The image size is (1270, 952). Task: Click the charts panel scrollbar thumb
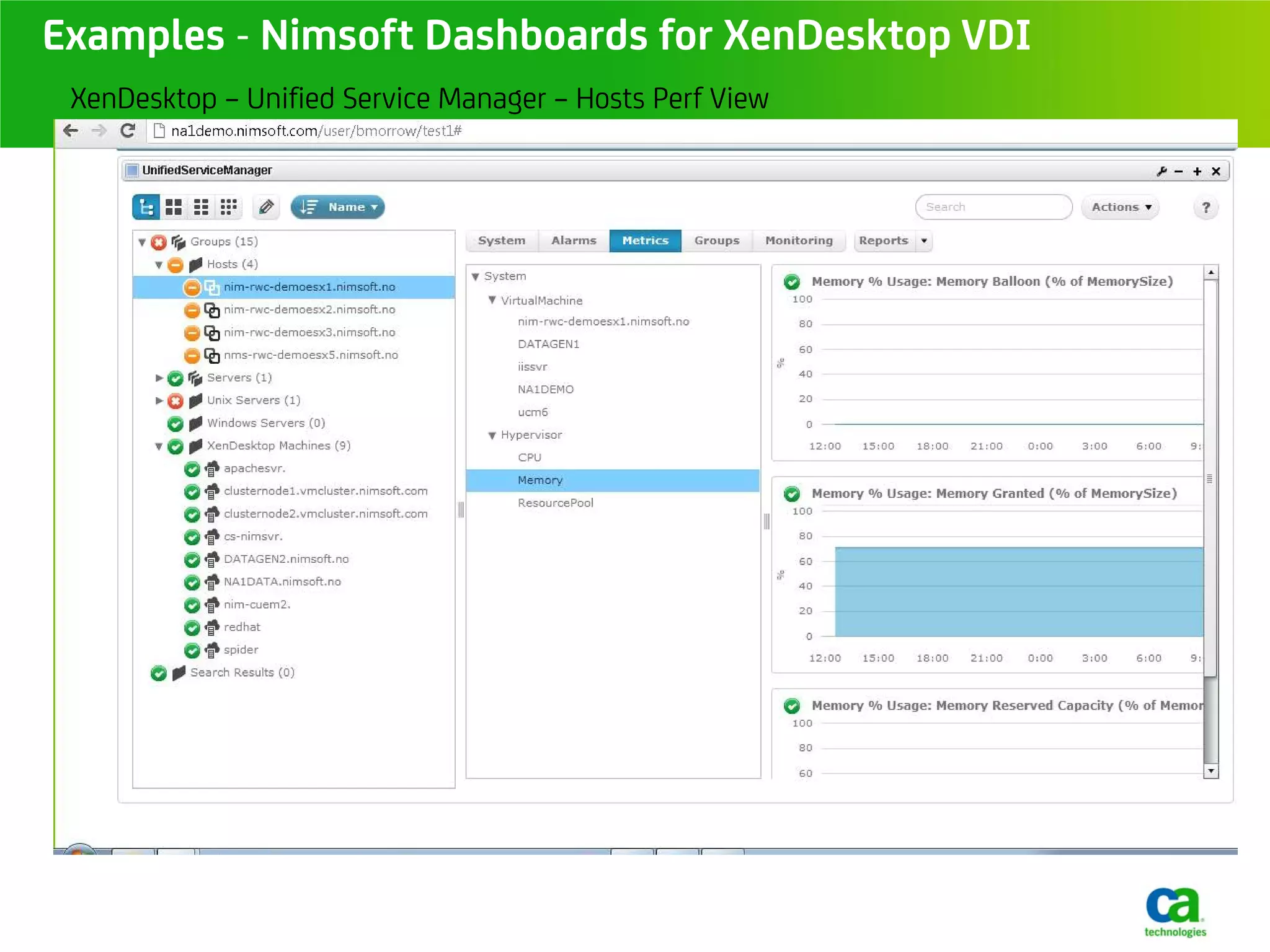1210,478
